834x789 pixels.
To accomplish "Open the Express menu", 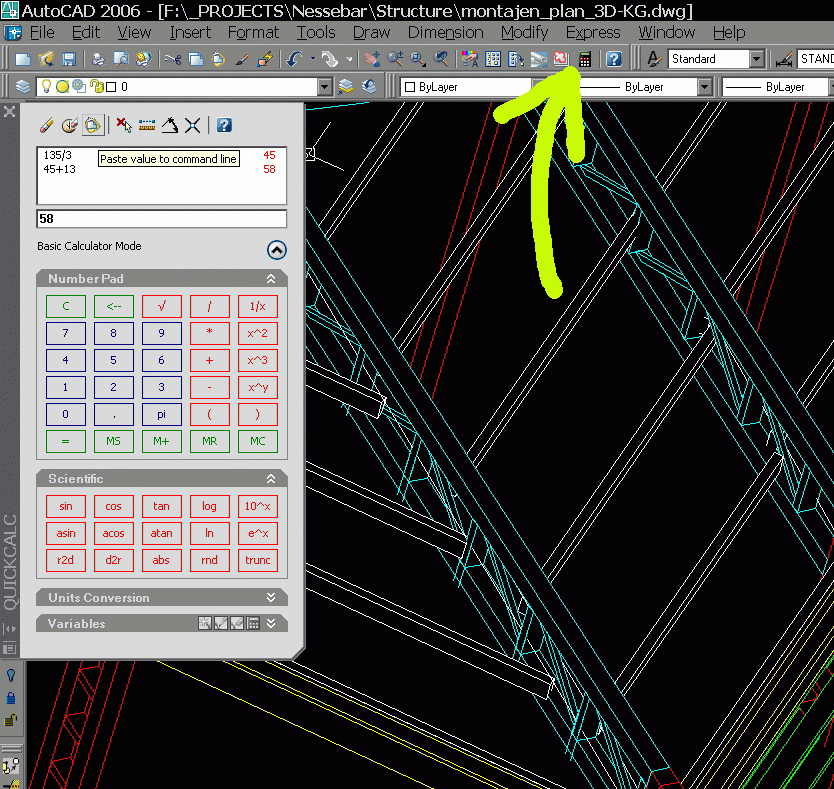I will click(593, 33).
